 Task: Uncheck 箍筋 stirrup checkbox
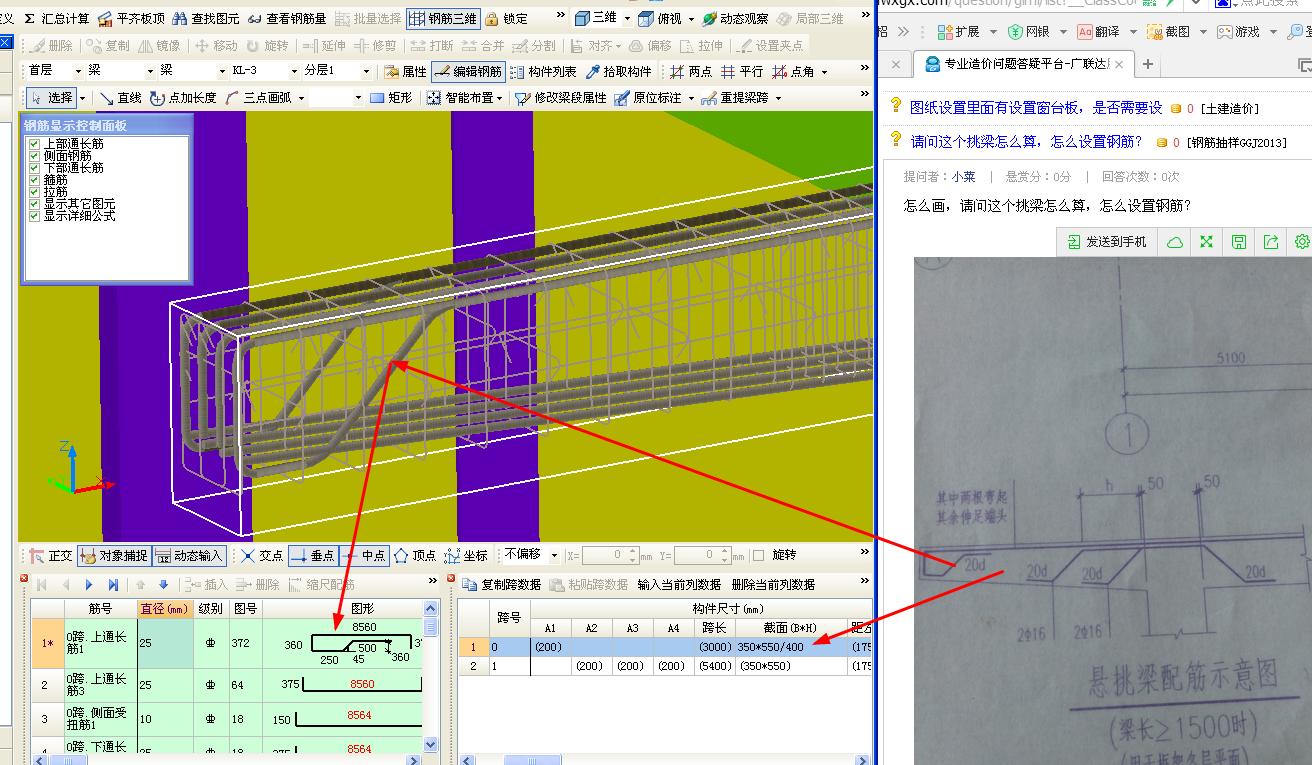(35, 180)
